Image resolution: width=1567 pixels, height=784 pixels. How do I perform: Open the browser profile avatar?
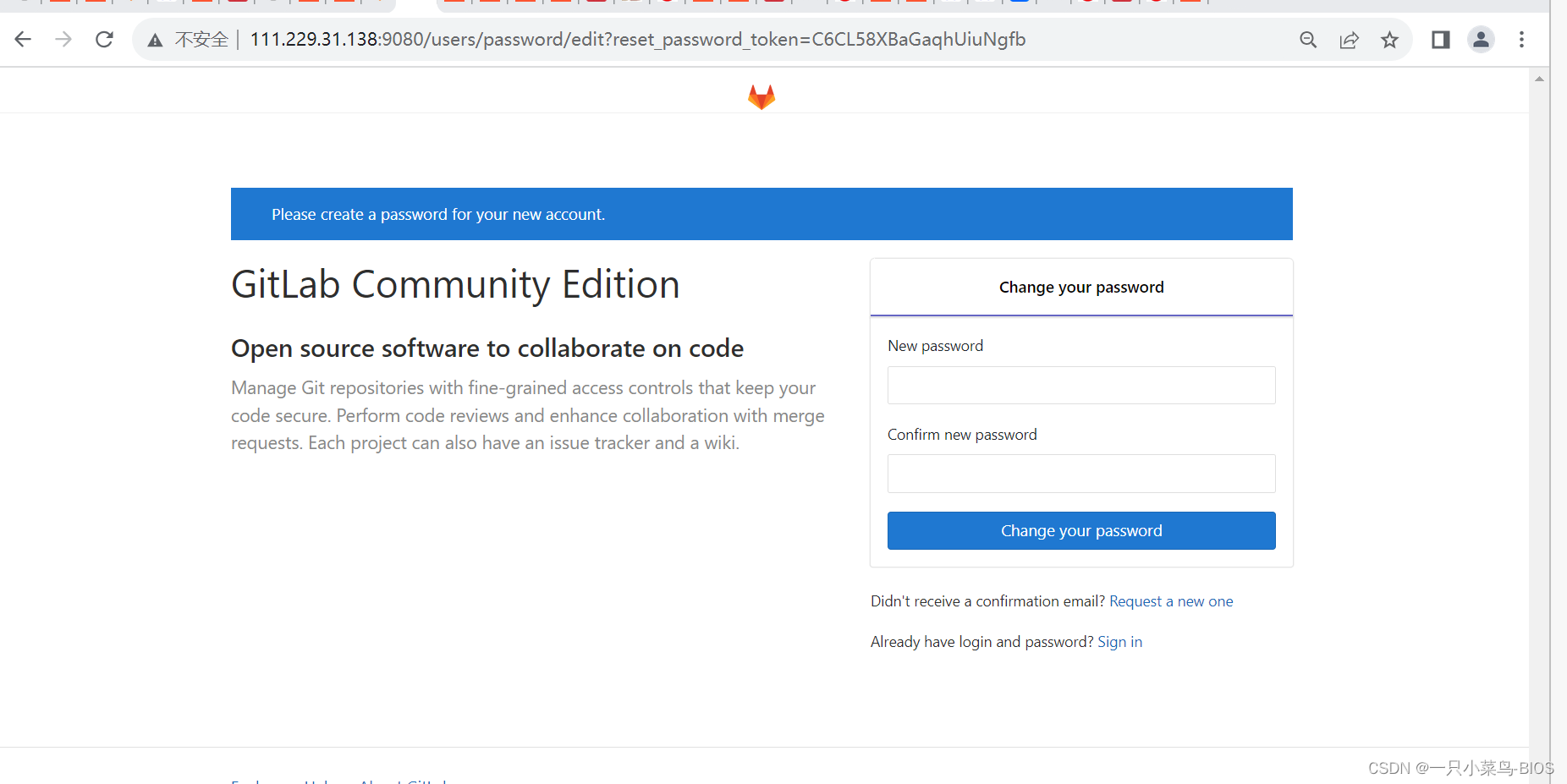(1481, 39)
